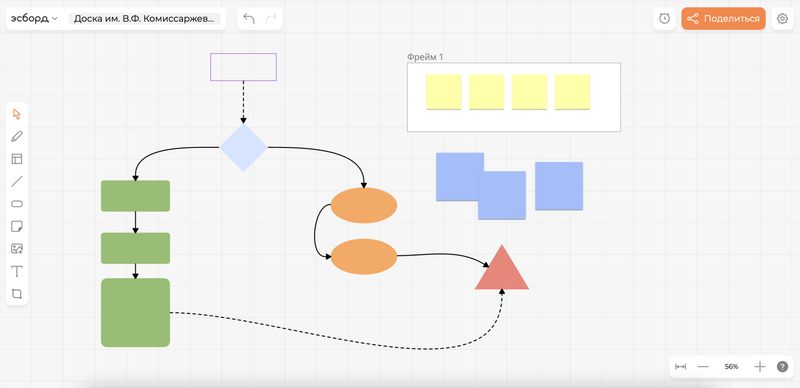The height and width of the screenshot is (388, 800).
Task: Open the help question mark
Action: (x=783, y=367)
